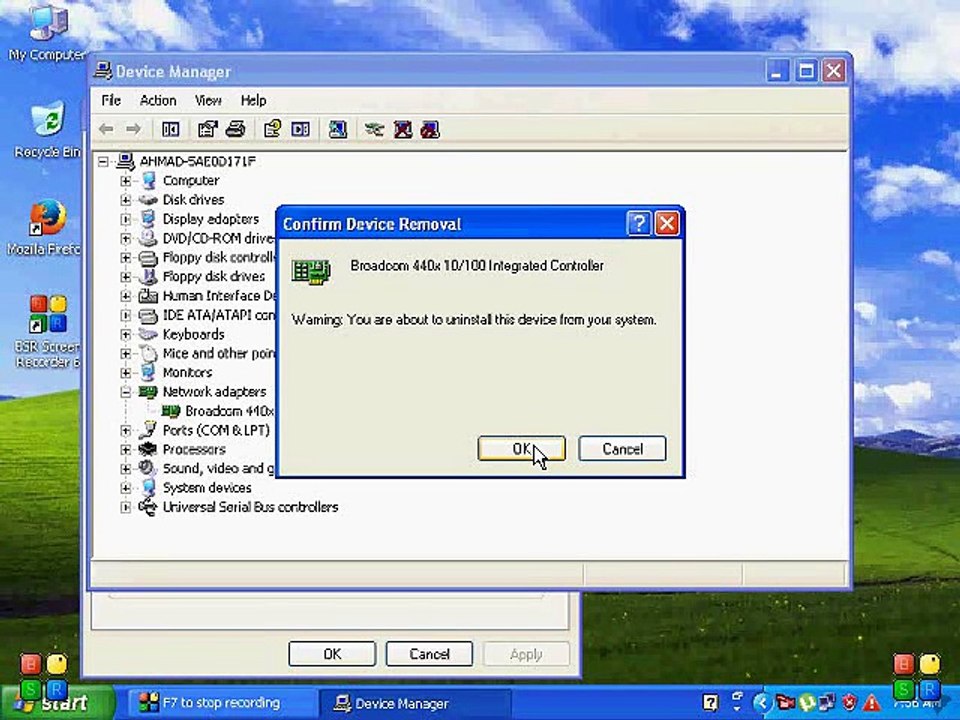Click the Print toolbar icon
The width and height of the screenshot is (960, 720).
[236, 129]
